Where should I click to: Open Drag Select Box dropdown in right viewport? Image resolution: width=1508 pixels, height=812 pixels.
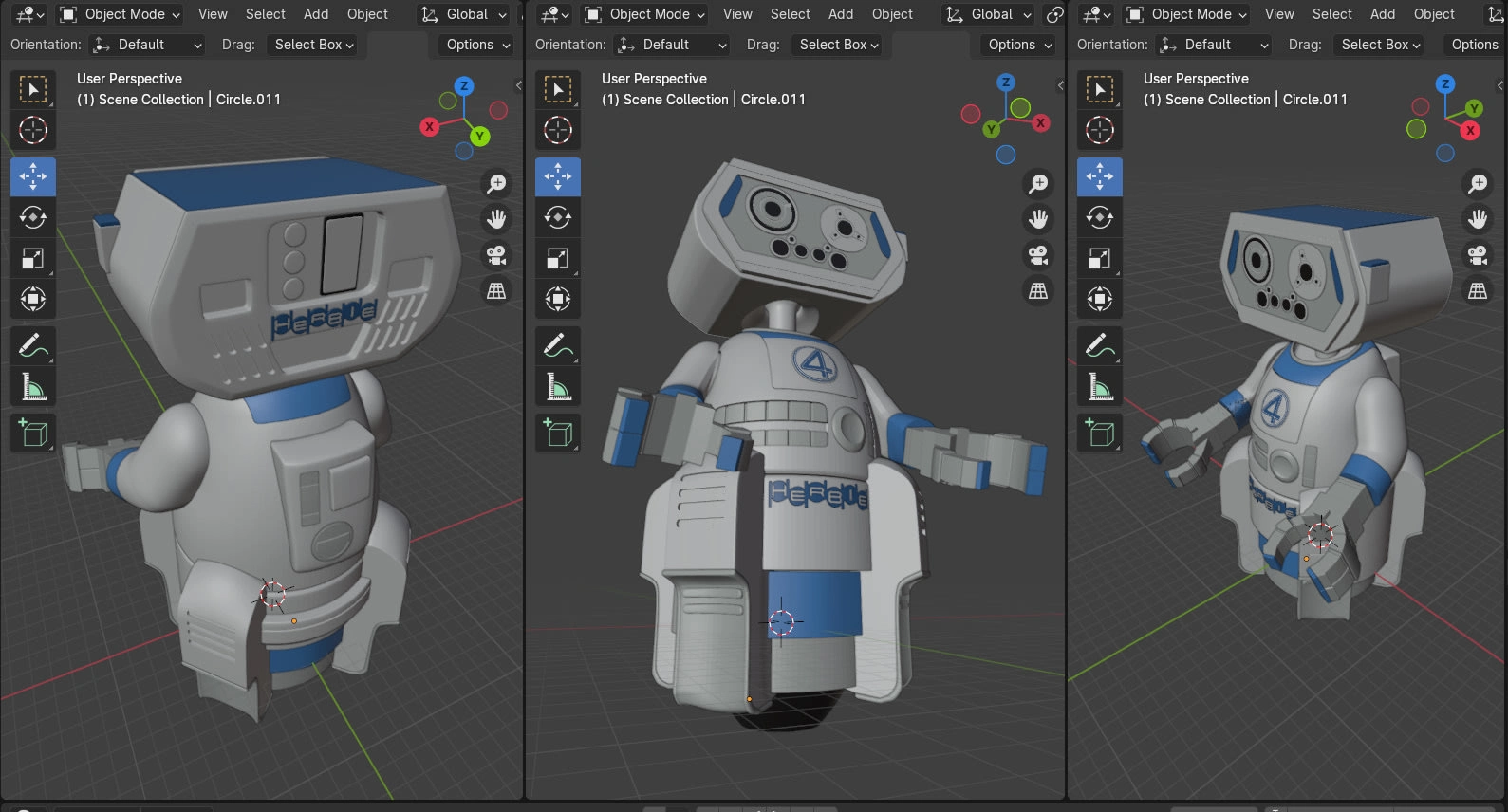pos(1380,45)
